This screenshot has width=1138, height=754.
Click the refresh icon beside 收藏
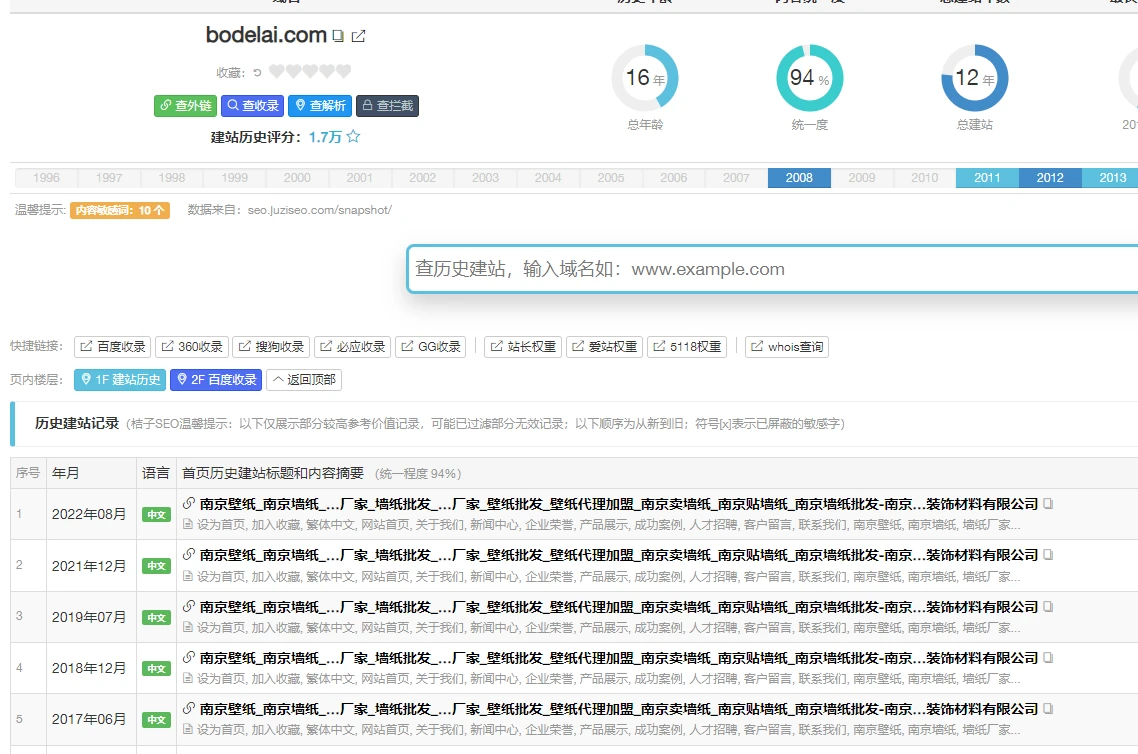tap(257, 72)
